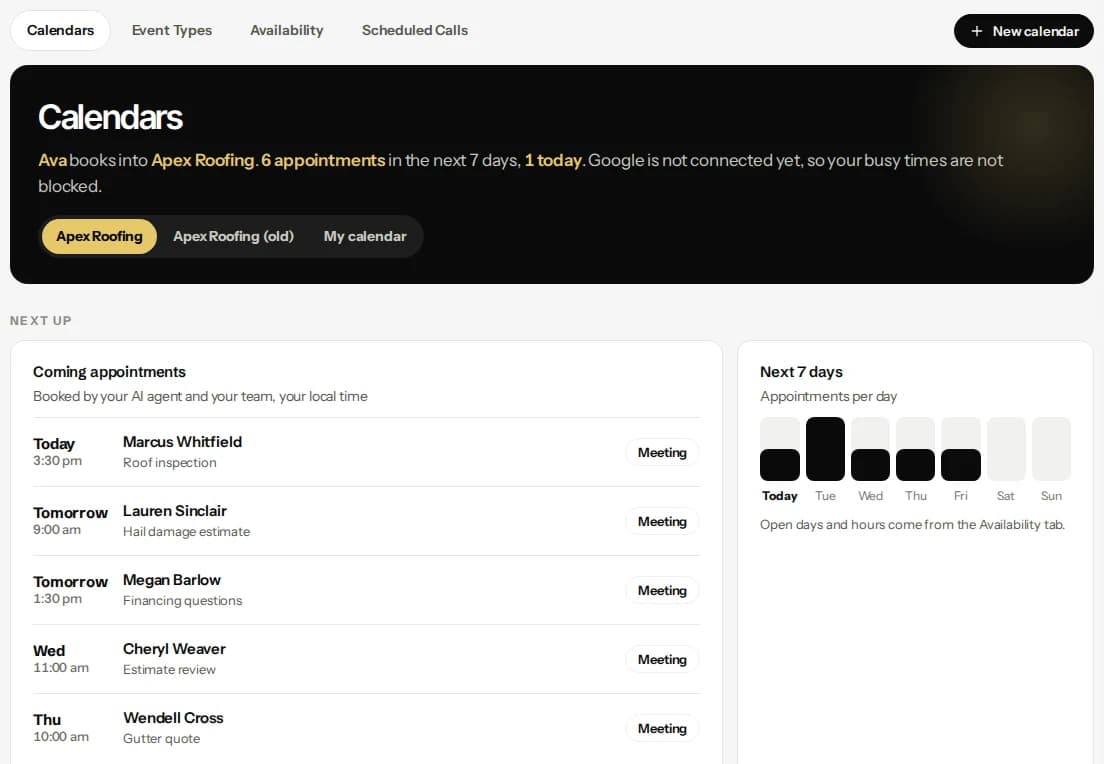1104x764 pixels.
Task: Click the 'Thu 10:00 am' time label
Action: 61,727
